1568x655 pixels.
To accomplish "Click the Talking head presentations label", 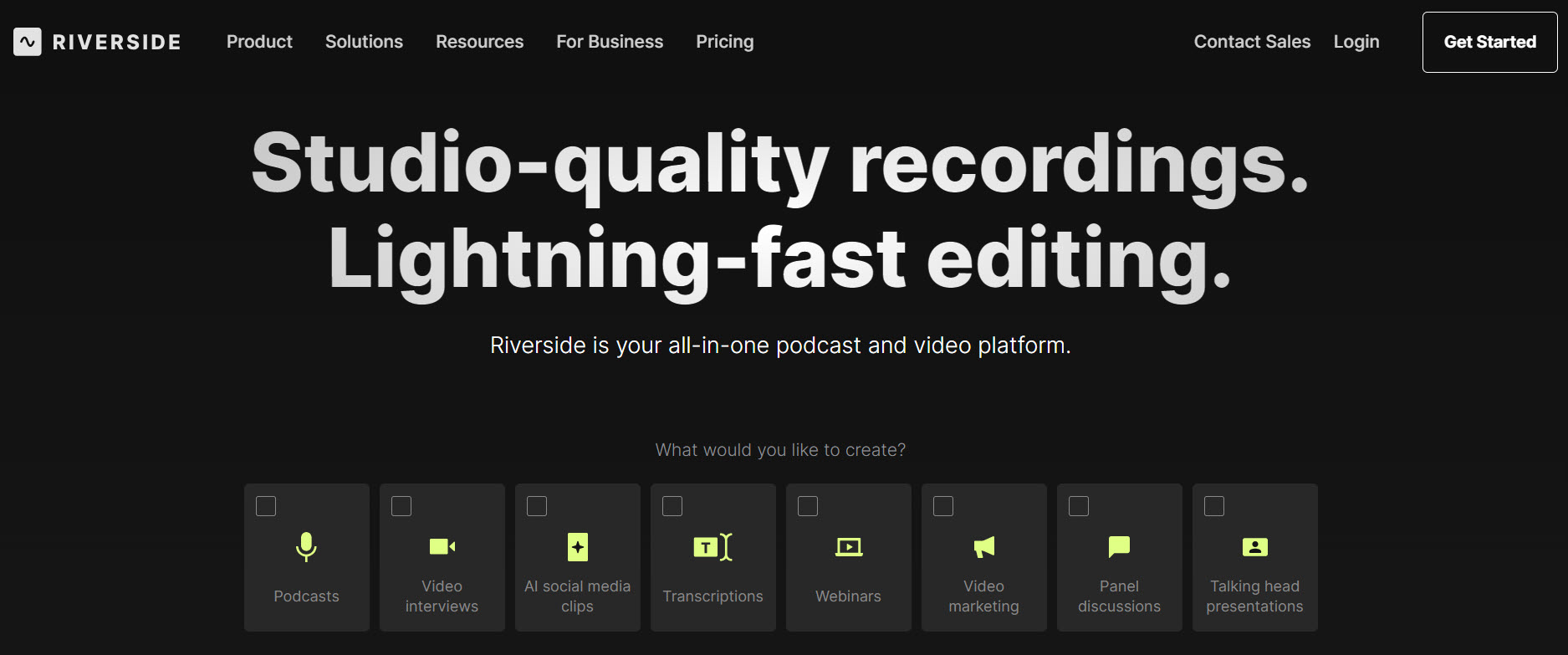I will (1255, 596).
